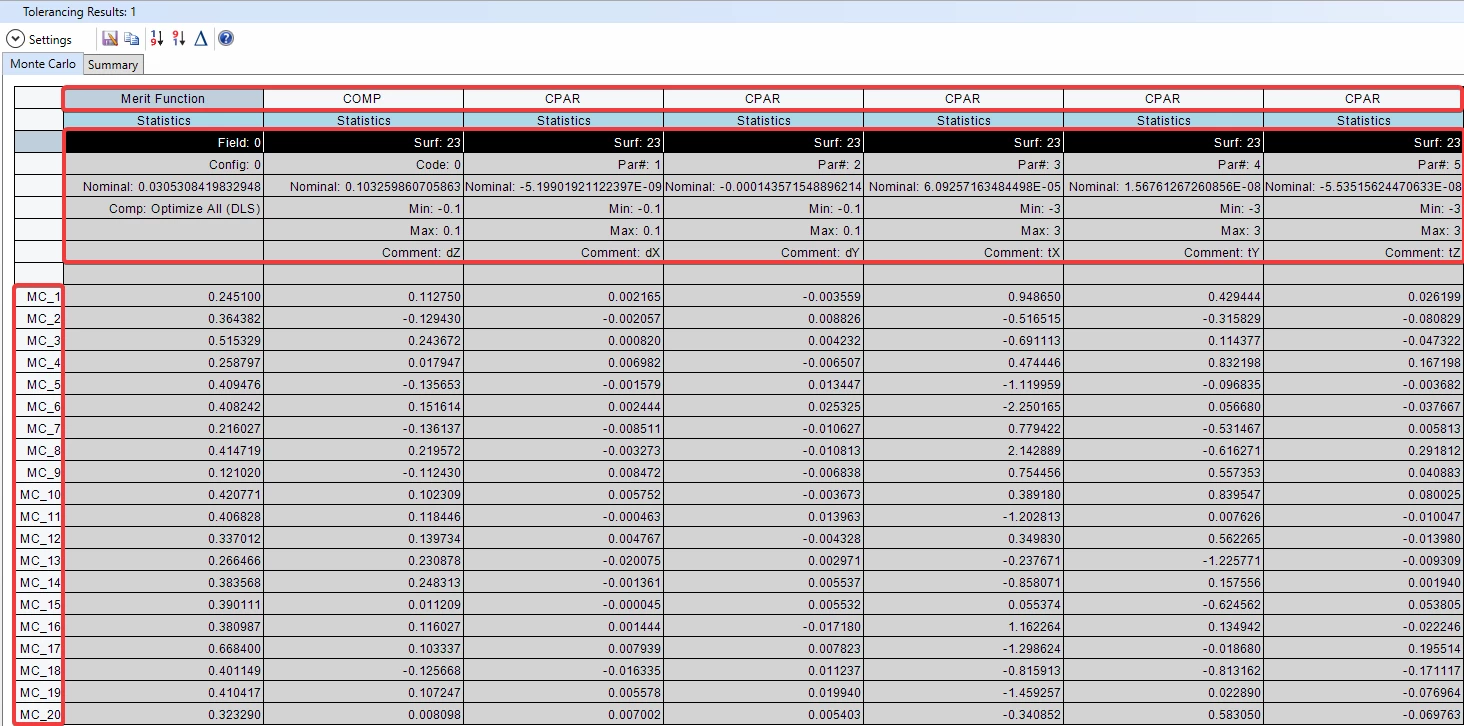Click the COMP value 0.243672
This screenshot has width=1464, height=726.
click(363, 341)
